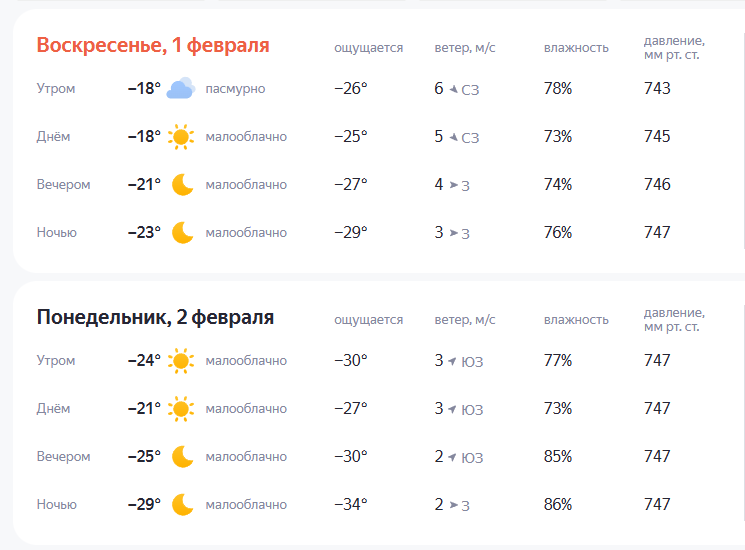Click the Sunday ощущается column header
745x550 pixels.
click(368, 48)
